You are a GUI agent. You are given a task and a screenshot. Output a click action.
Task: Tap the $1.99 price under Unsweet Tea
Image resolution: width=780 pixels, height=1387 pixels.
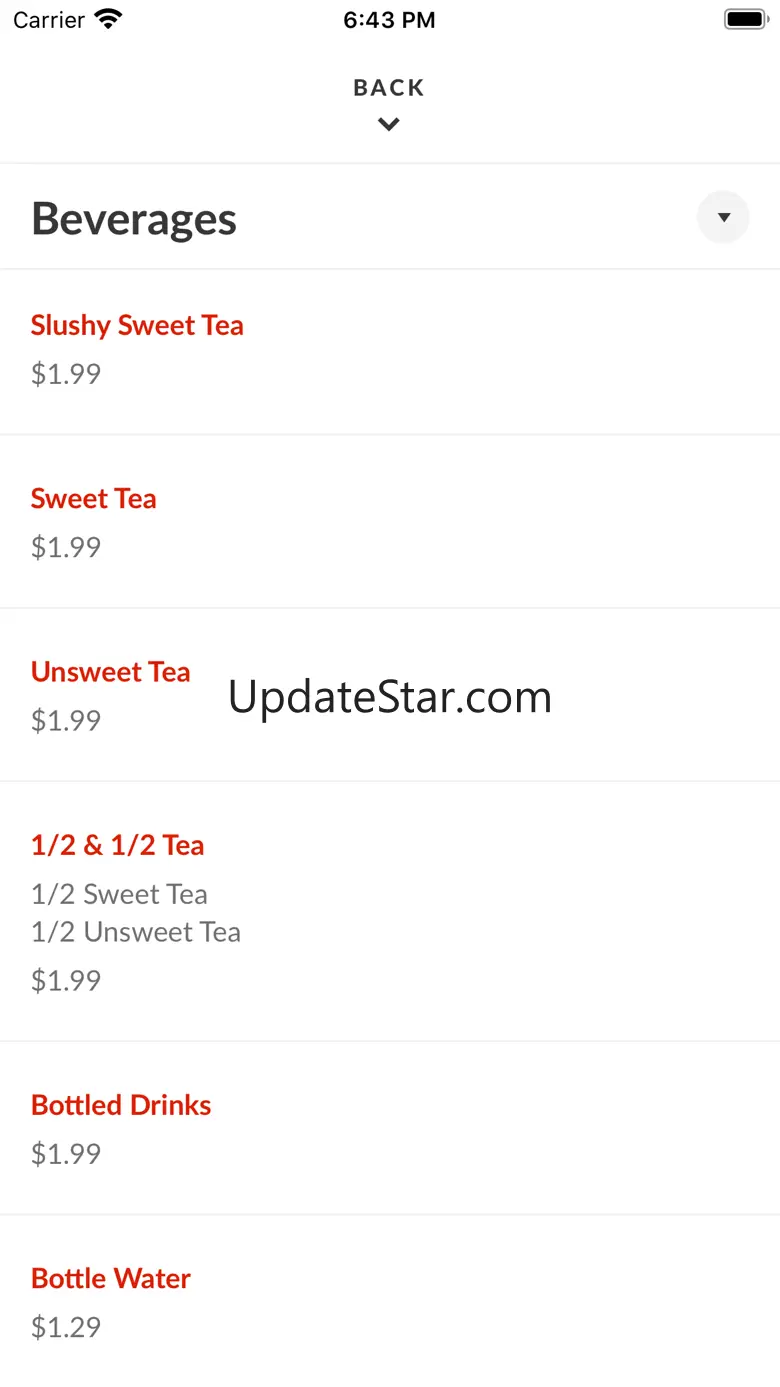(66, 720)
